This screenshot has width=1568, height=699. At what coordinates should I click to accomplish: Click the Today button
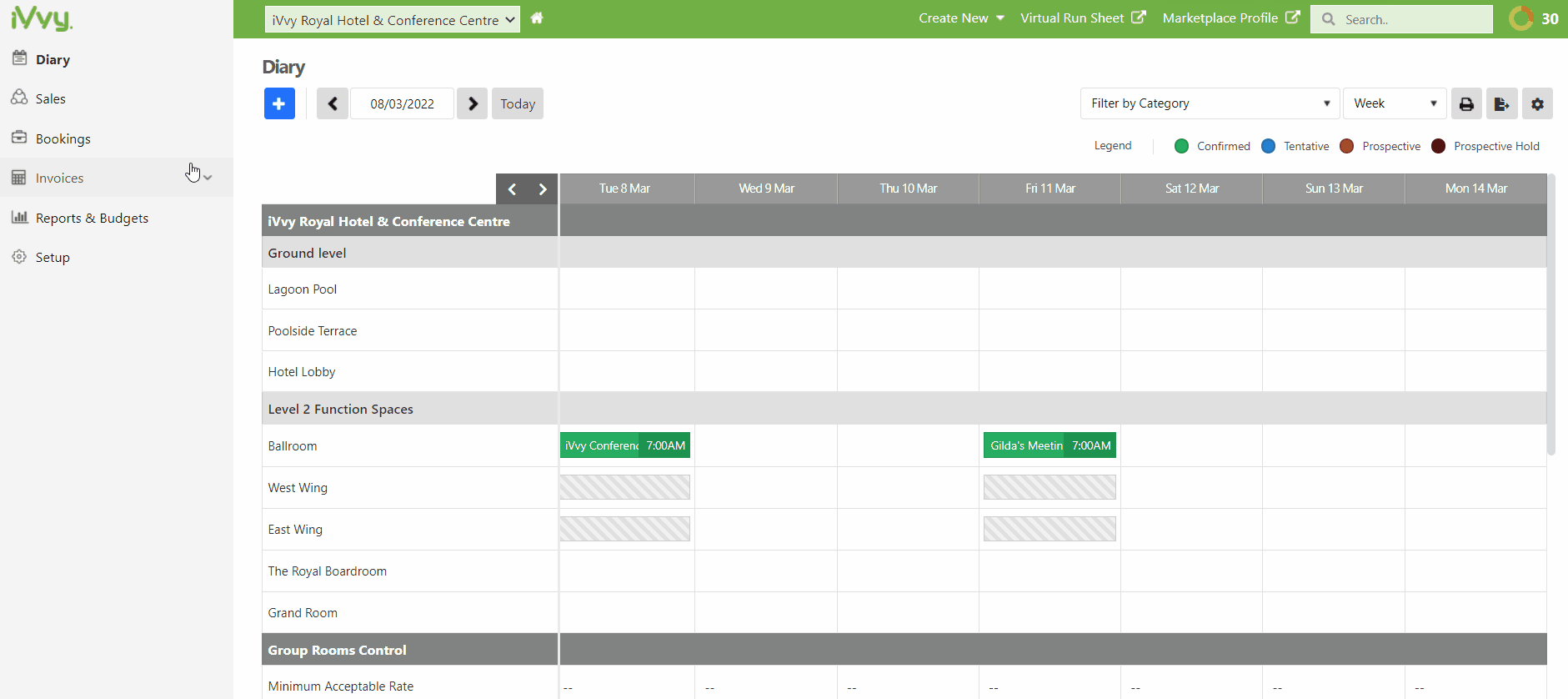(518, 103)
